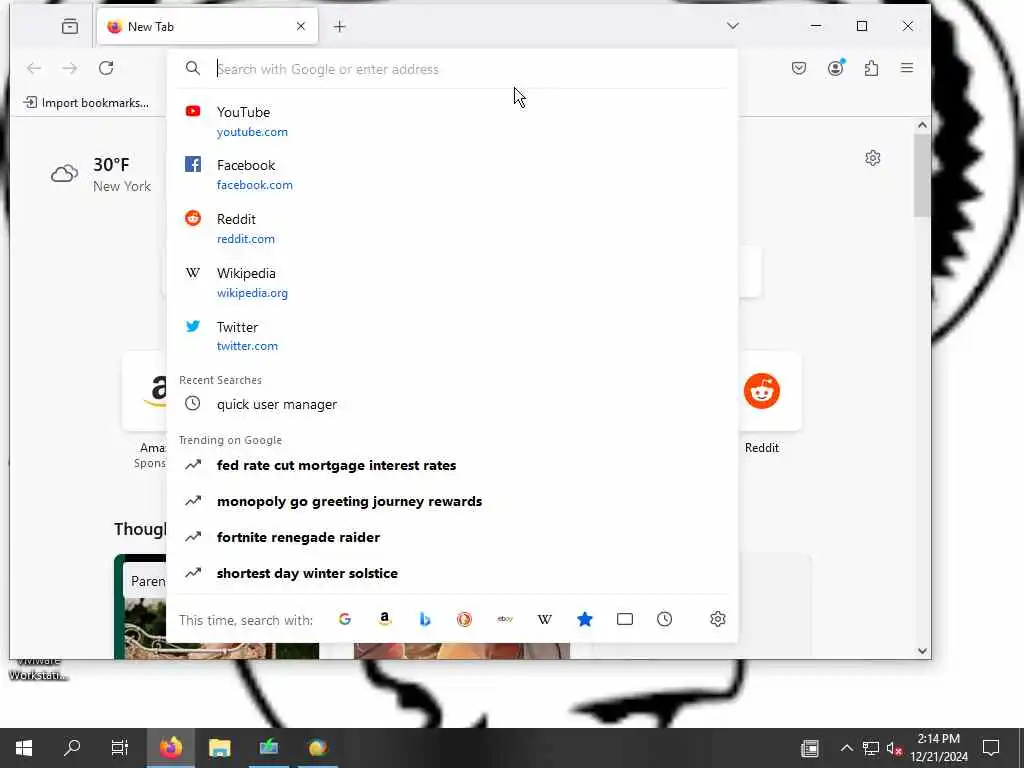This screenshot has width=1024, height=768.
Task: Show hidden tray icons chevron
Action: click(x=846, y=748)
